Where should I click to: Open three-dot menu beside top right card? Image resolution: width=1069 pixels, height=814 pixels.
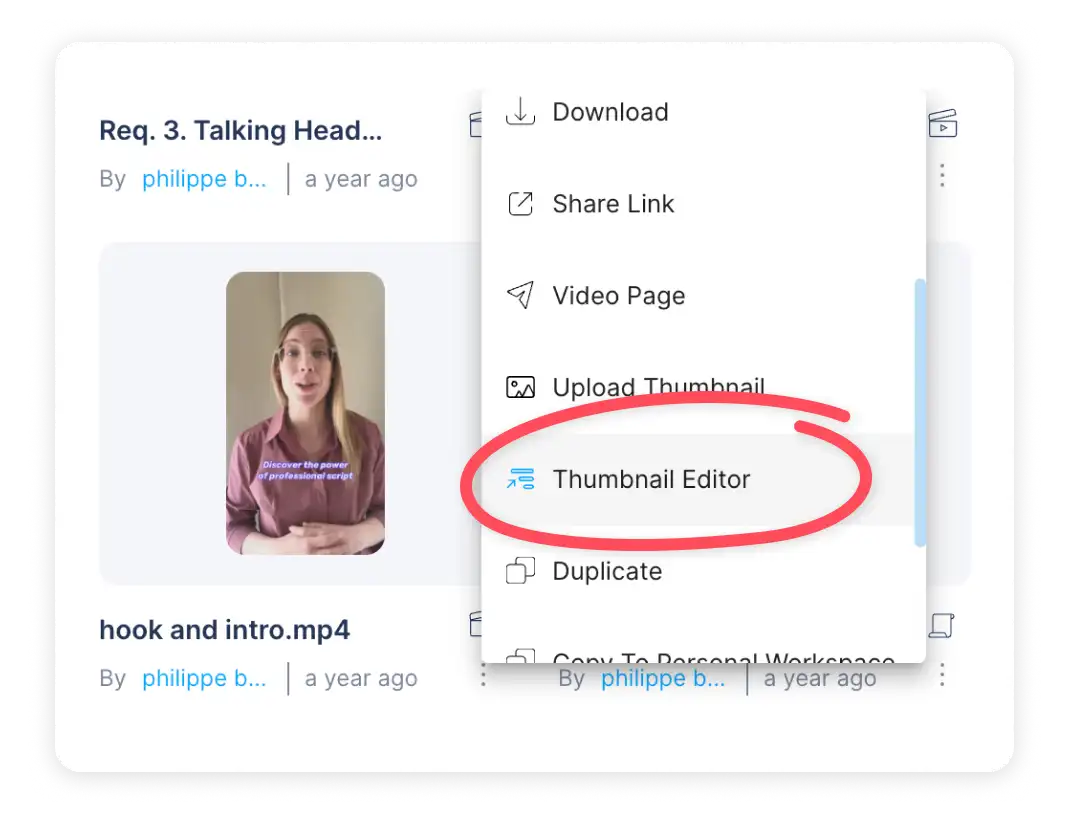click(942, 176)
